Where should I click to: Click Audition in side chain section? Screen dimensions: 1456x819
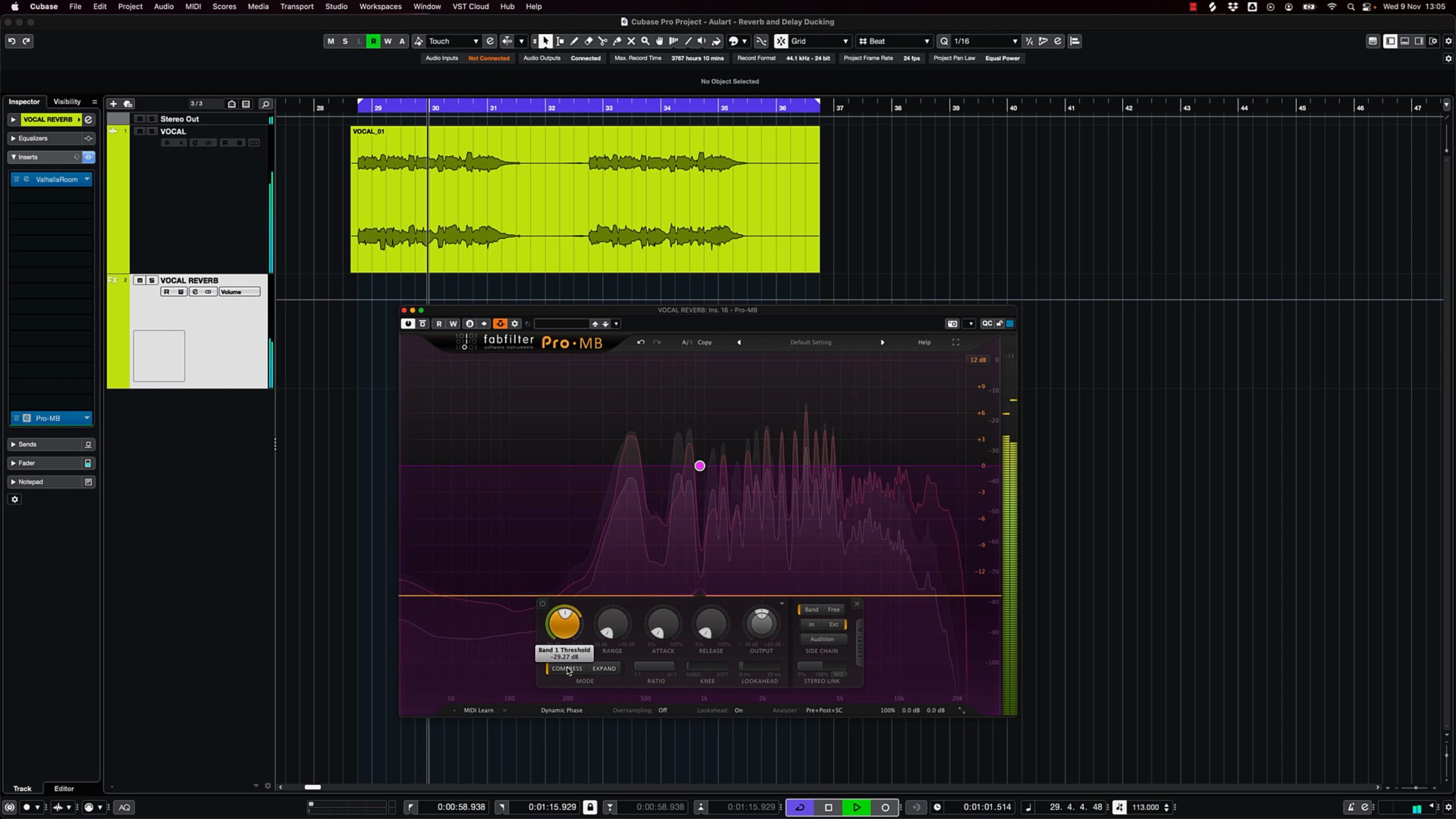click(x=821, y=639)
